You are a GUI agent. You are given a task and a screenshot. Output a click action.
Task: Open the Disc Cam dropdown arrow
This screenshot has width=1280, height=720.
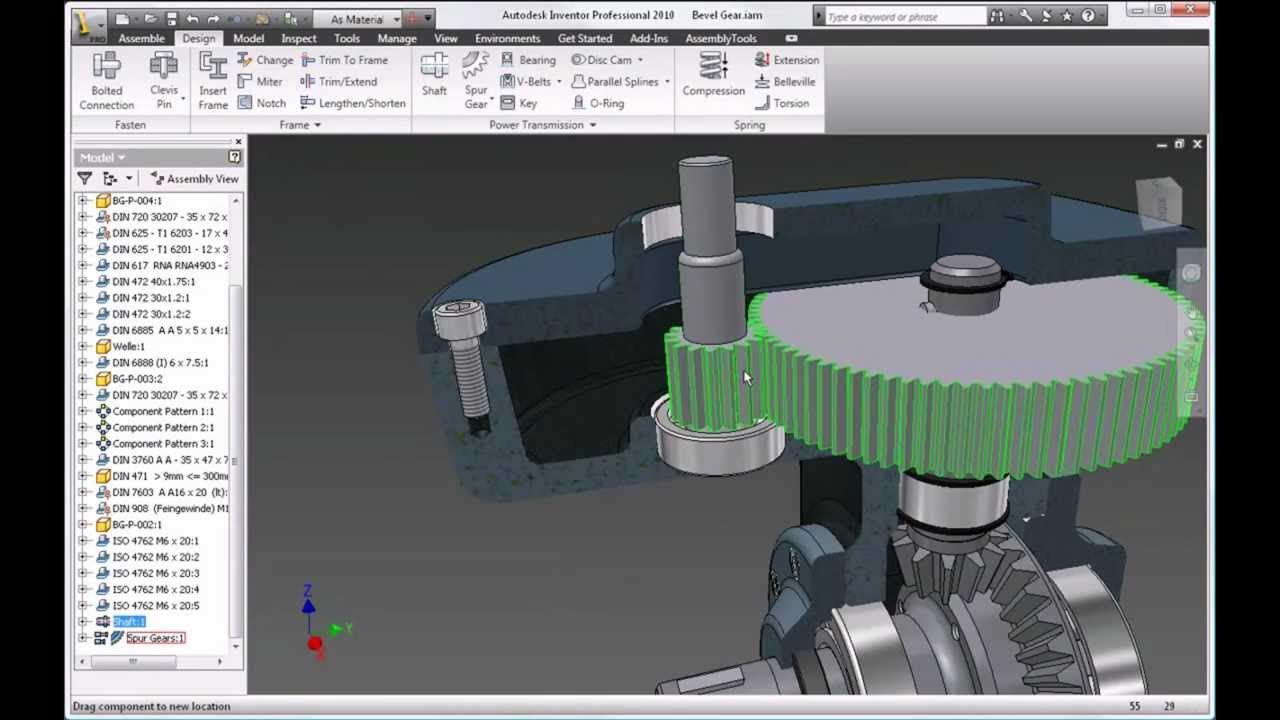[x=641, y=60]
